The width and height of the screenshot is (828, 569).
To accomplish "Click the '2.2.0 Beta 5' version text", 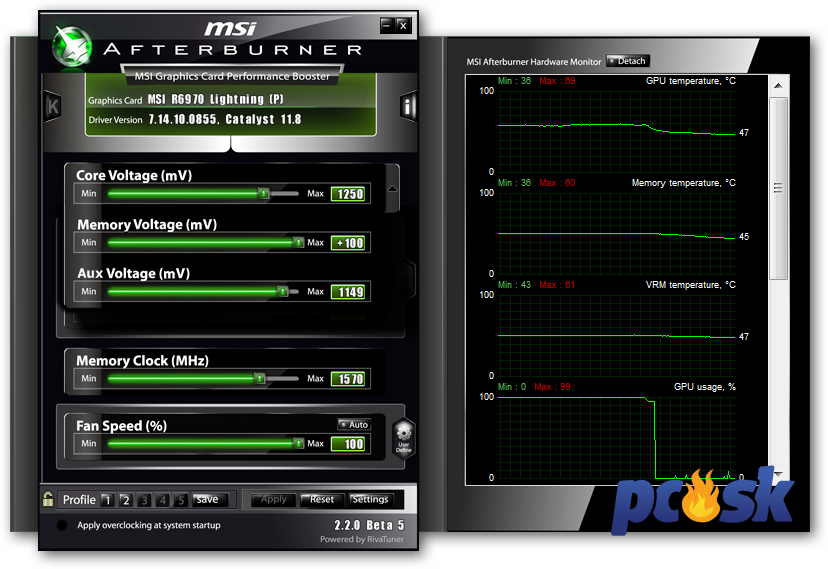I will click(369, 525).
